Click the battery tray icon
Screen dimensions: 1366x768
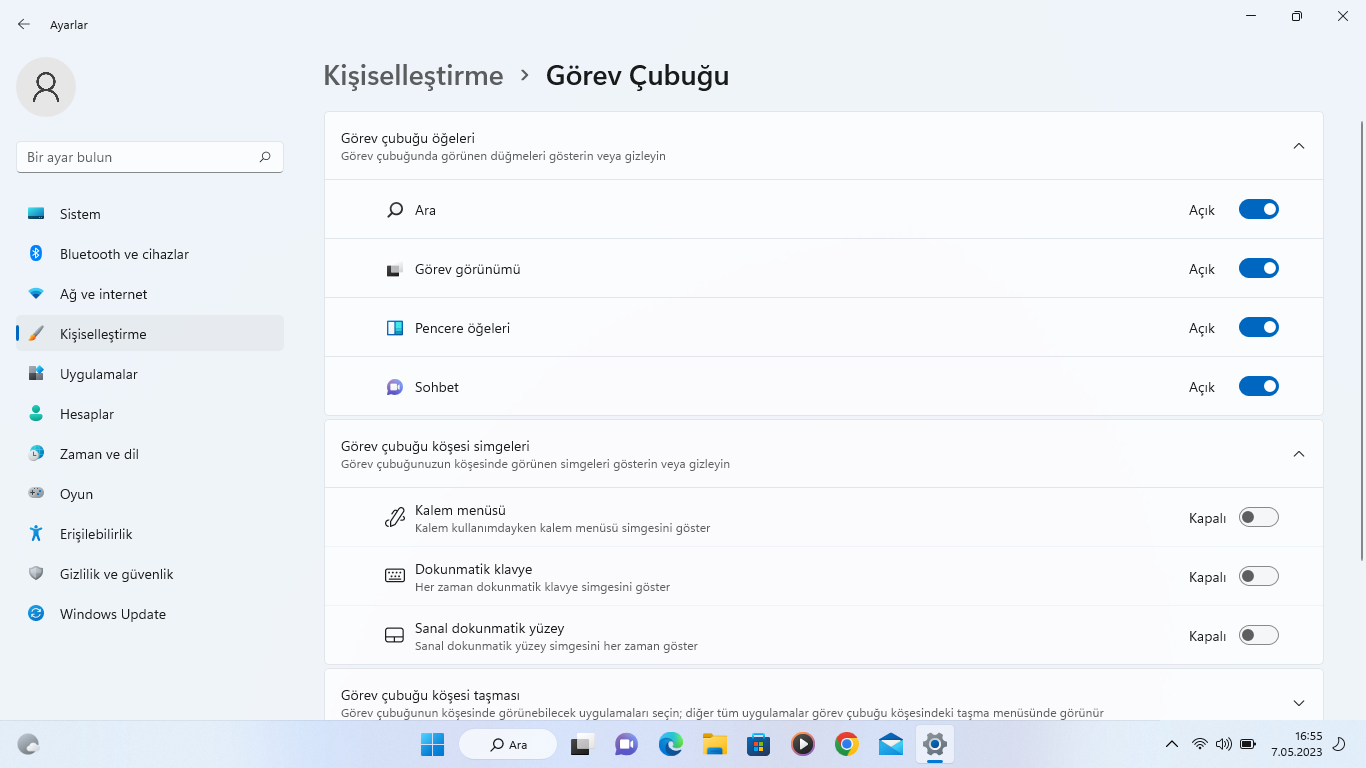[1248, 744]
